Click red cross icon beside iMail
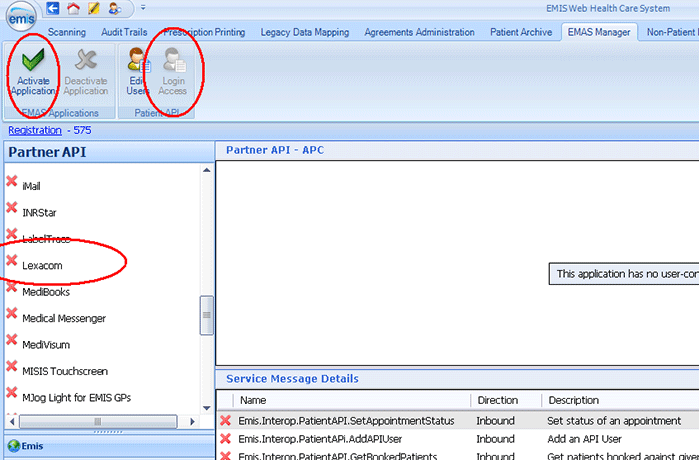Image resolution: width=699 pixels, height=460 pixels. 12,181
